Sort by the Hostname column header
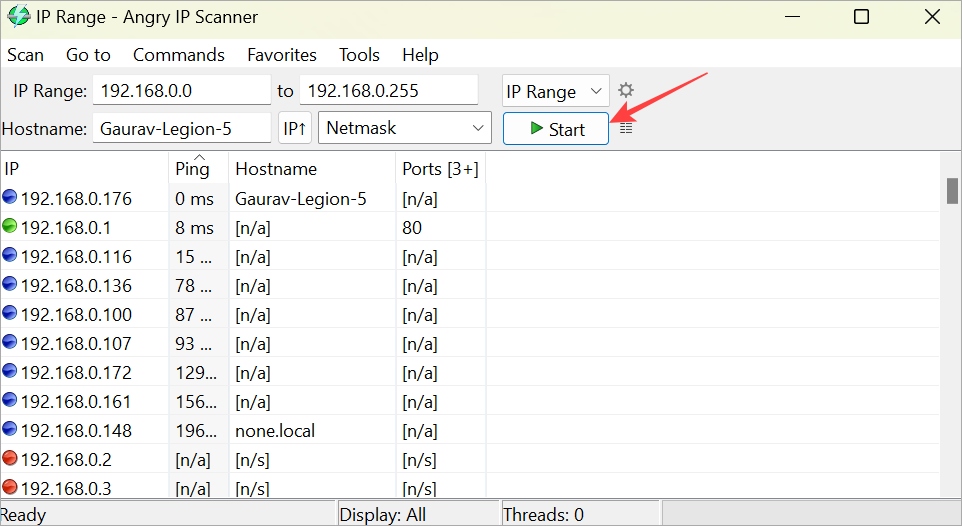Viewport: 962px width, 526px height. [312, 168]
